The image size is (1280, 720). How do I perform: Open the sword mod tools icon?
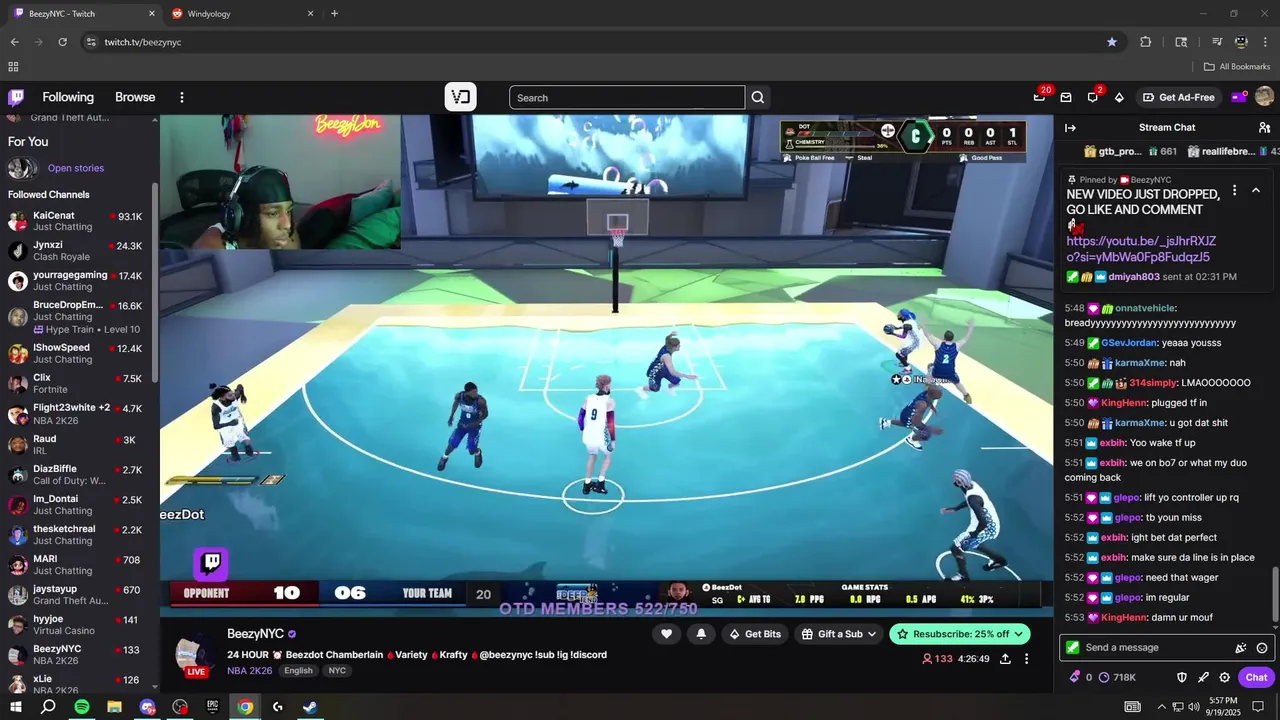1203,677
